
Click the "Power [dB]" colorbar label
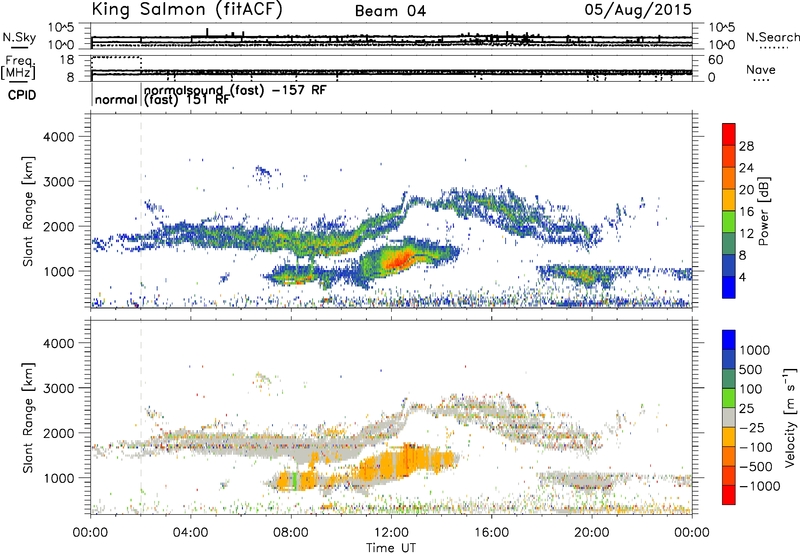tap(764, 211)
